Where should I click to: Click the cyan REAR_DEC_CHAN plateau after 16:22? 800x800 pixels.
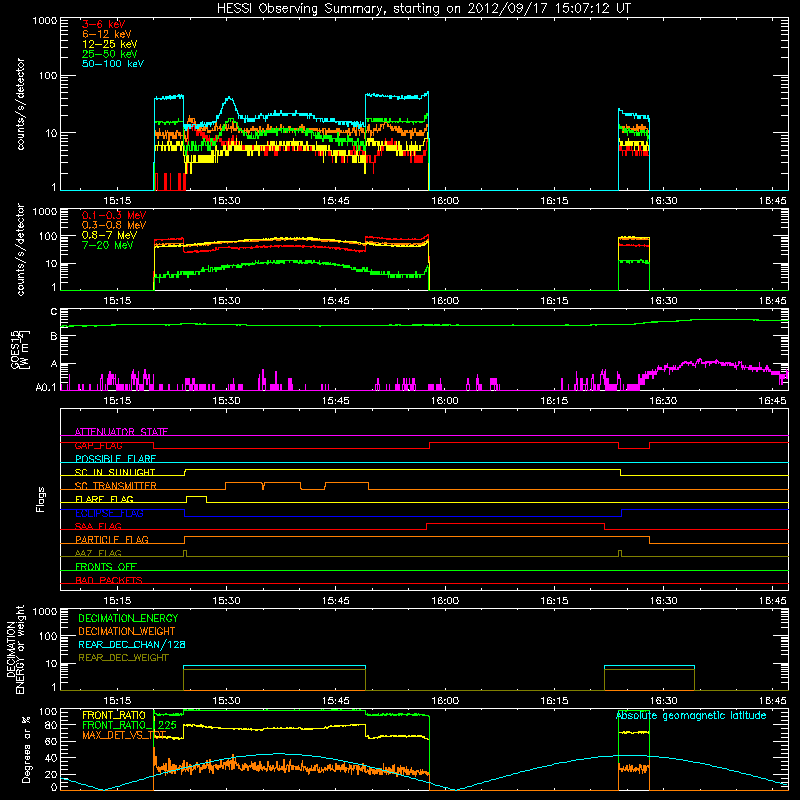[x=649, y=666]
